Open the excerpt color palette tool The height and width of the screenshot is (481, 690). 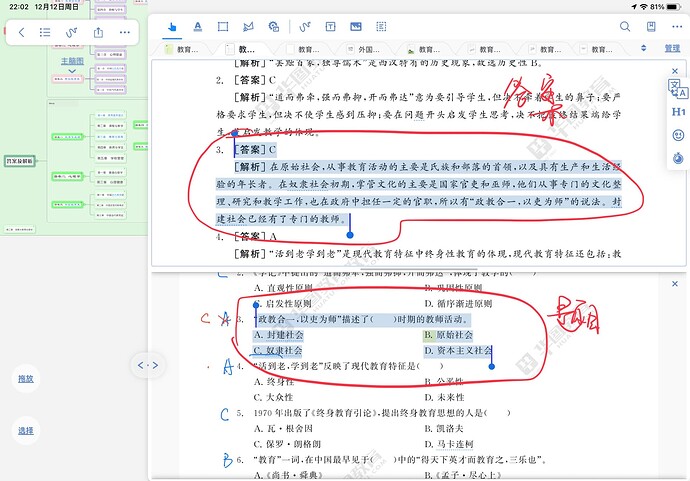(274, 27)
